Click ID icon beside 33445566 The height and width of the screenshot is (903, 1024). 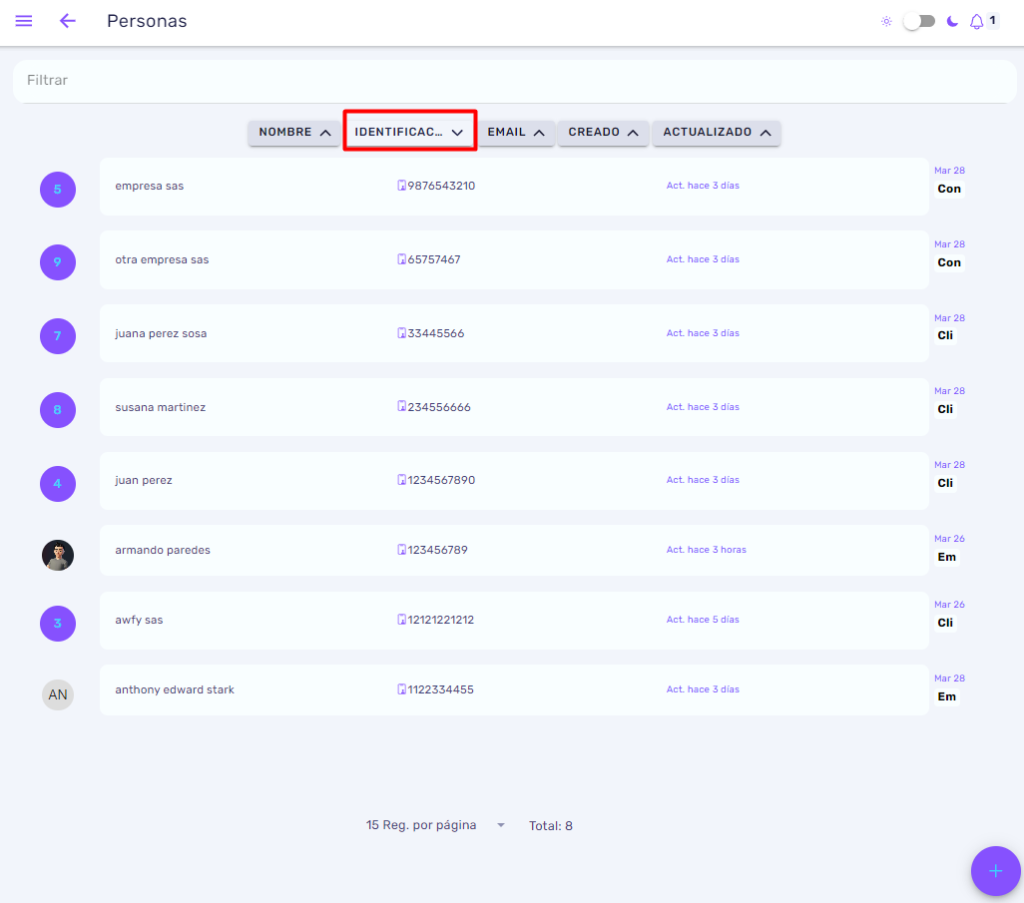(x=402, y=333)
